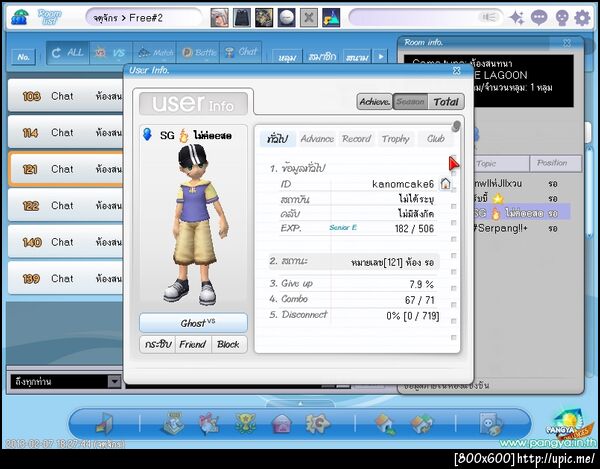Click the สนาม column header

coord(357,57)
